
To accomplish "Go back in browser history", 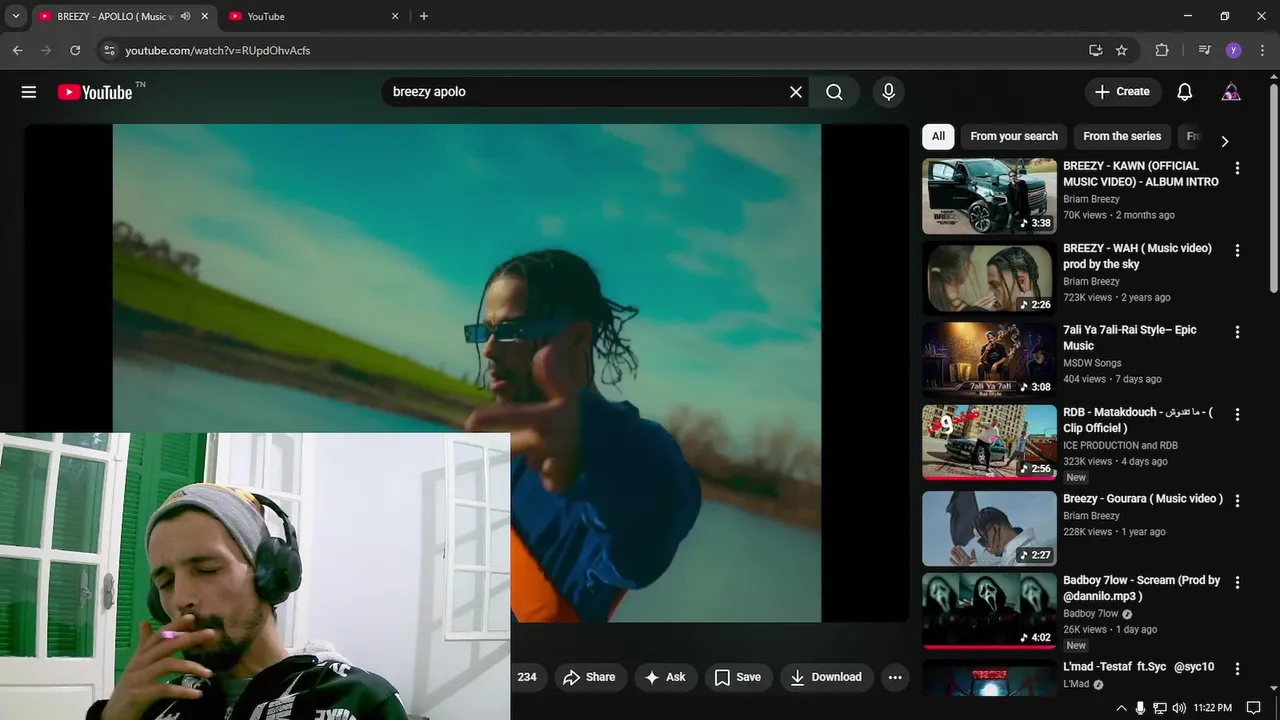I will pyautogui.click(x=17, y=50).
